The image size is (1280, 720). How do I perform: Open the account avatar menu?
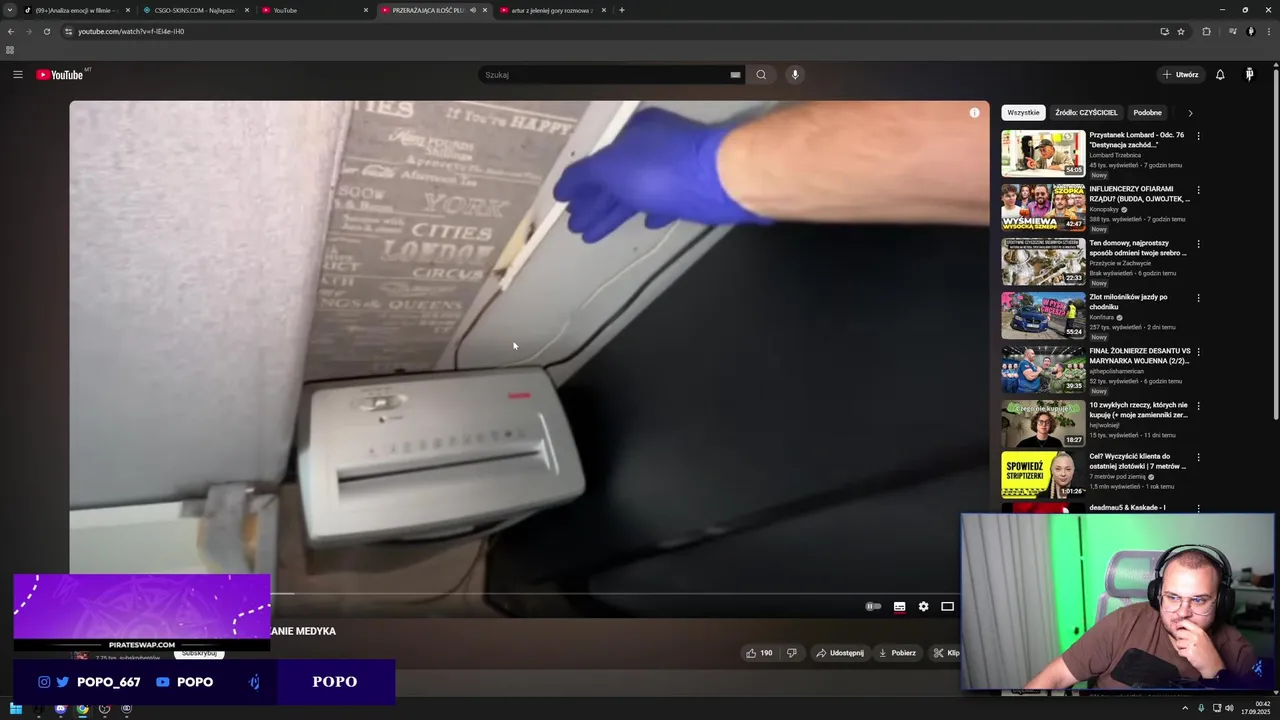tap(1249, 75)
